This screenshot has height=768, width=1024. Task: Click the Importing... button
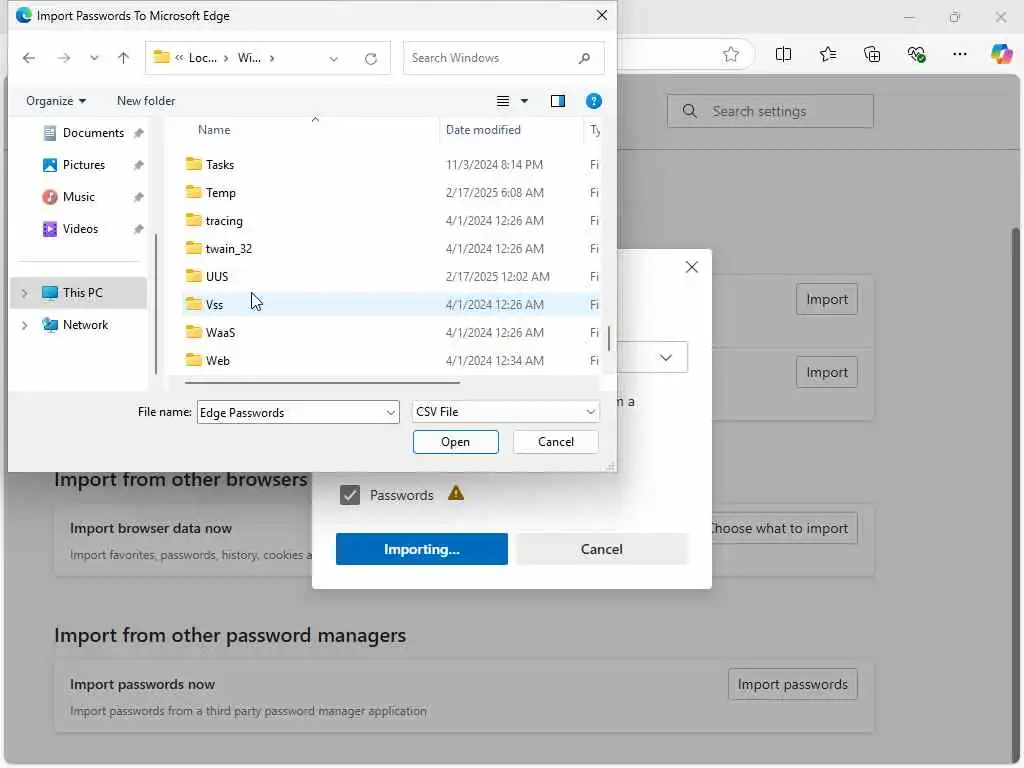tap(422, 549)
